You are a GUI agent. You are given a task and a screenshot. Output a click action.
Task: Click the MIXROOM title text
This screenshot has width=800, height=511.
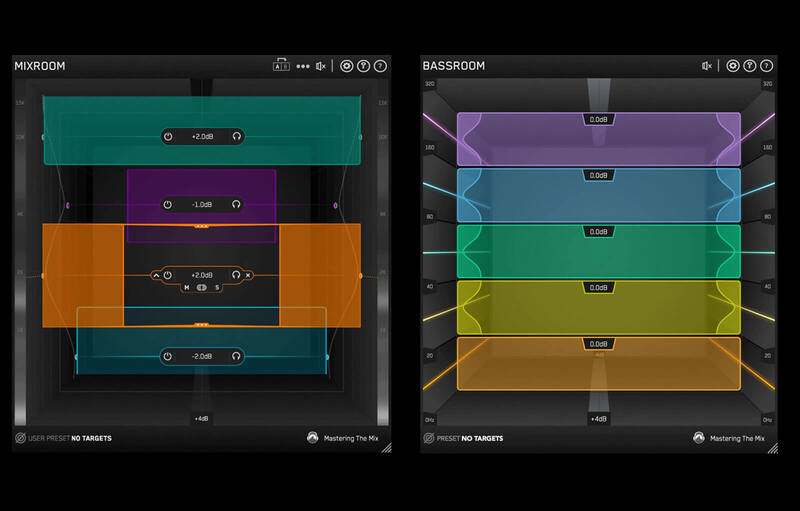click(x=40, y=66)
